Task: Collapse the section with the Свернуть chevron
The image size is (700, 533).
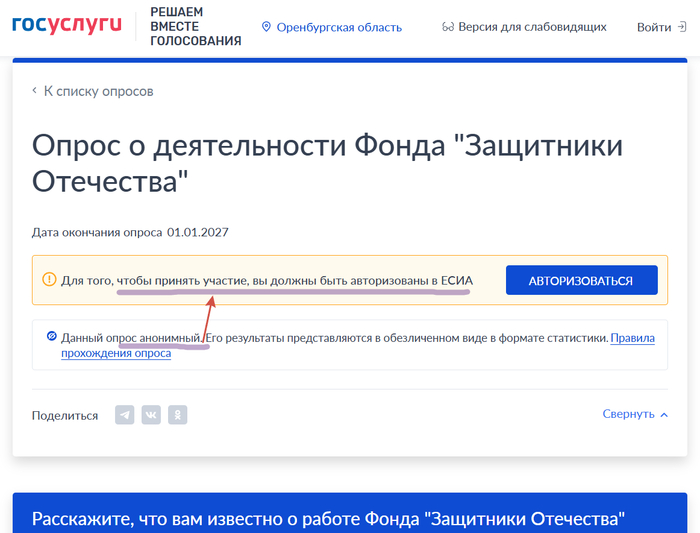Action: pyautogui.click(x=664, y=415)
